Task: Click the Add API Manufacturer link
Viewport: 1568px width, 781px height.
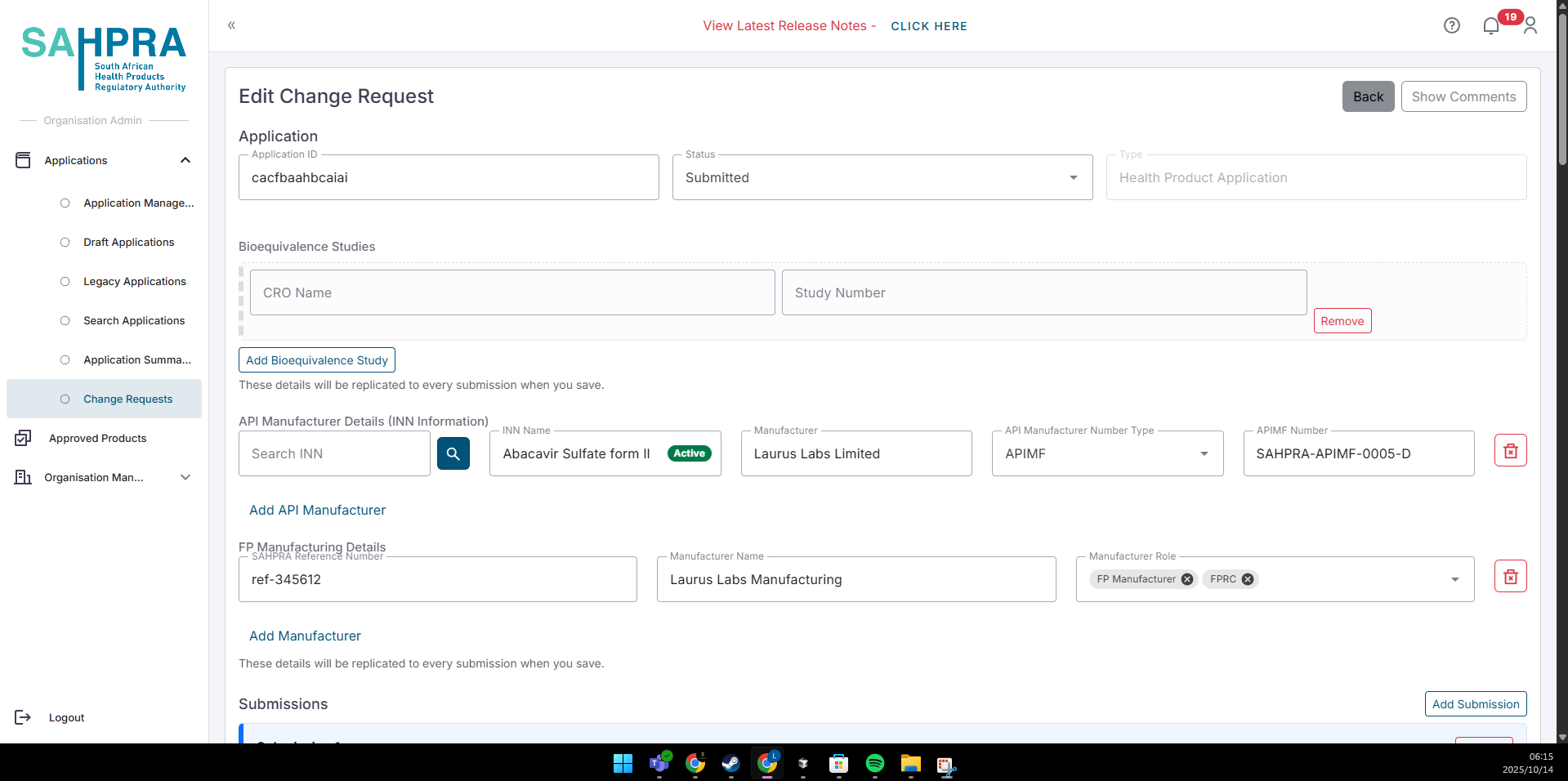Action: point(317,511)
